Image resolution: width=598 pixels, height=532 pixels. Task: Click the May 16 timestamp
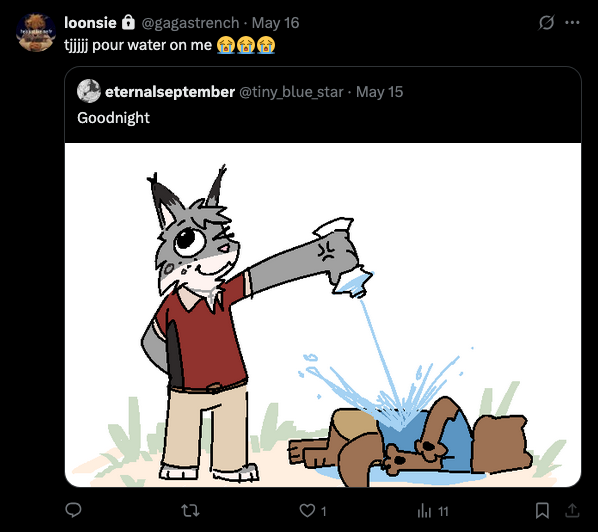point(275,23)
